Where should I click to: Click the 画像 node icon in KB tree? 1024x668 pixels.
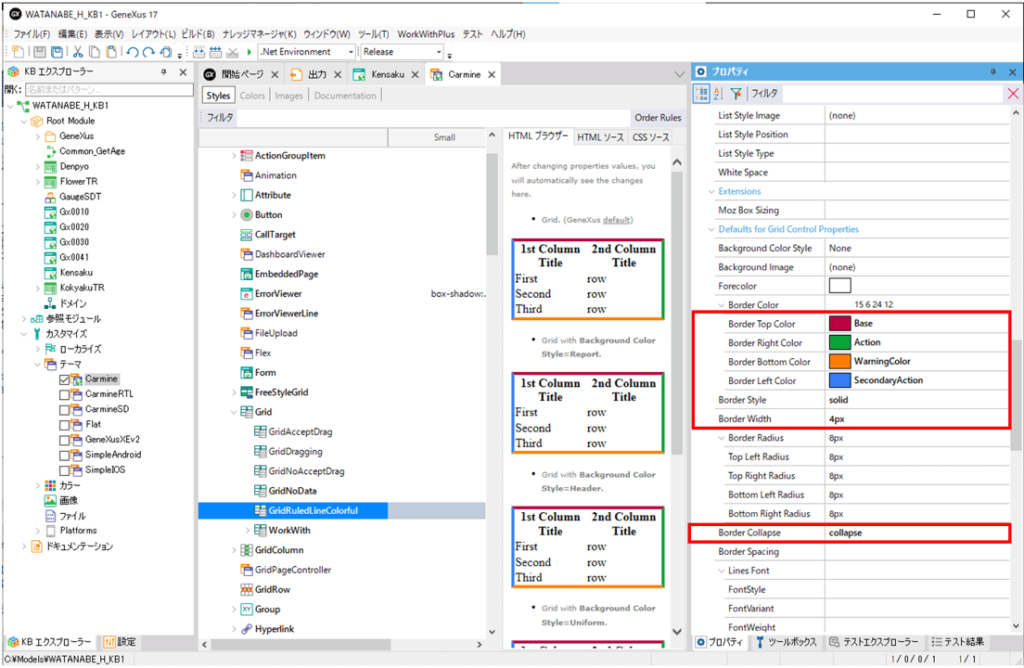pyautogui.click(x=50, y=501)
